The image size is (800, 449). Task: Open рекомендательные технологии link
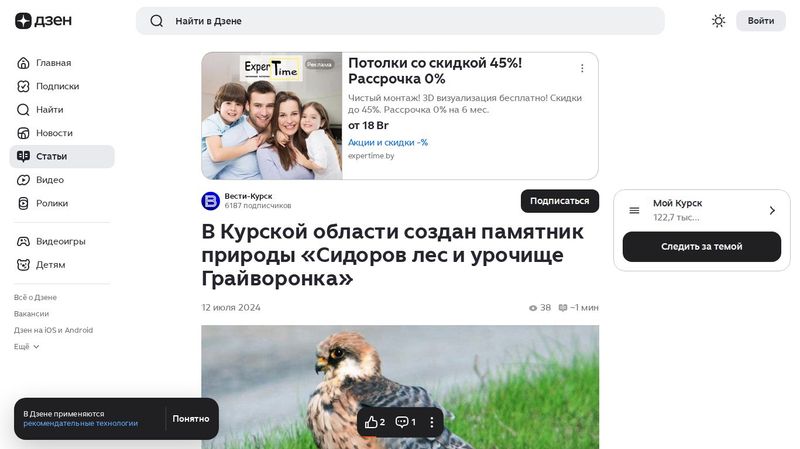(81, 423)
